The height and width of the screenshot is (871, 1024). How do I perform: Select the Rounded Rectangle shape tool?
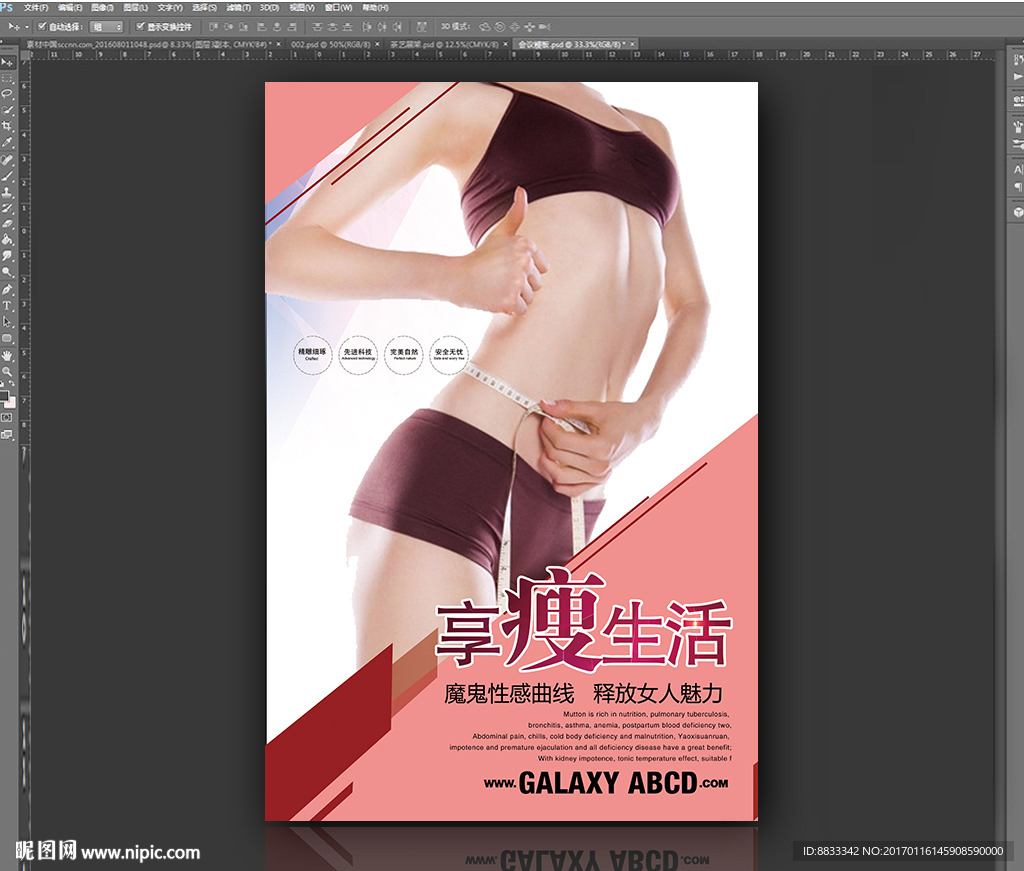7,338
